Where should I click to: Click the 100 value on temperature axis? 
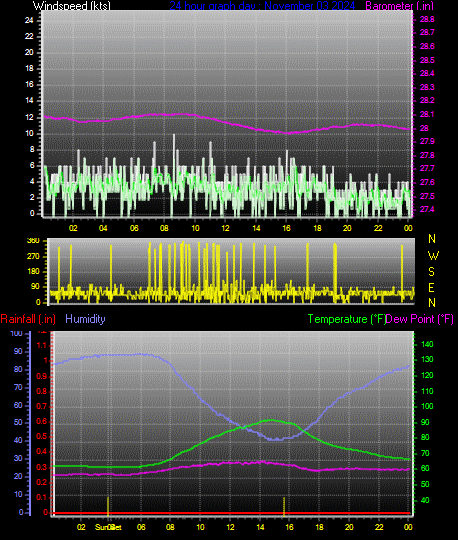pyautogui.click(x=427, y=406)
